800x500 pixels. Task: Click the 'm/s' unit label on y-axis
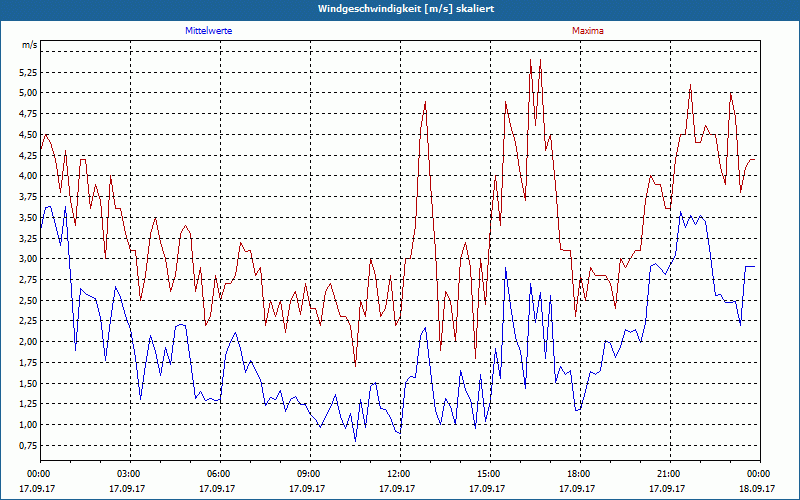point(30,45)
